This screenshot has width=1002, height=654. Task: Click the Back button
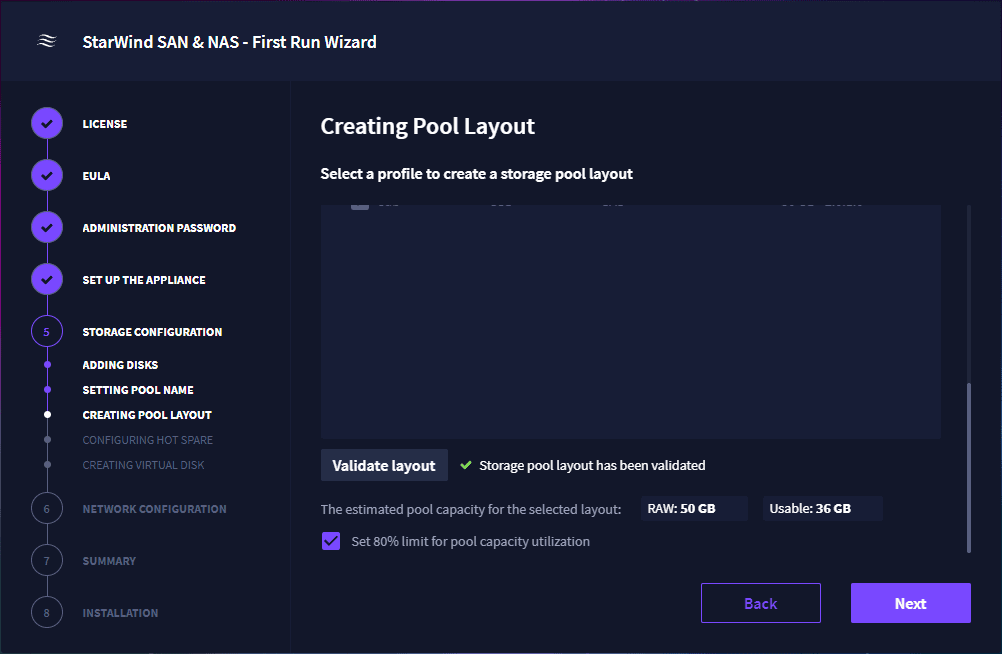[x=760, y=603]
